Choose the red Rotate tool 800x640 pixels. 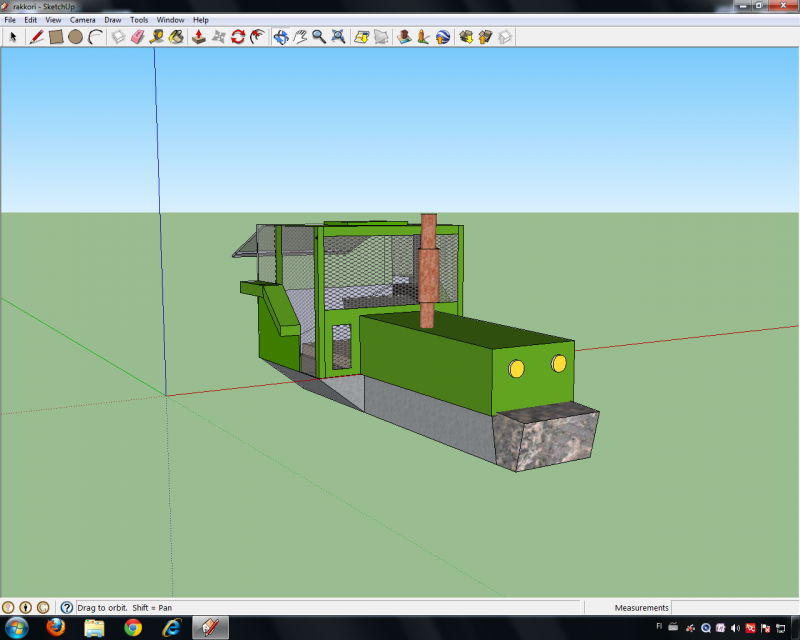(238, 37)
